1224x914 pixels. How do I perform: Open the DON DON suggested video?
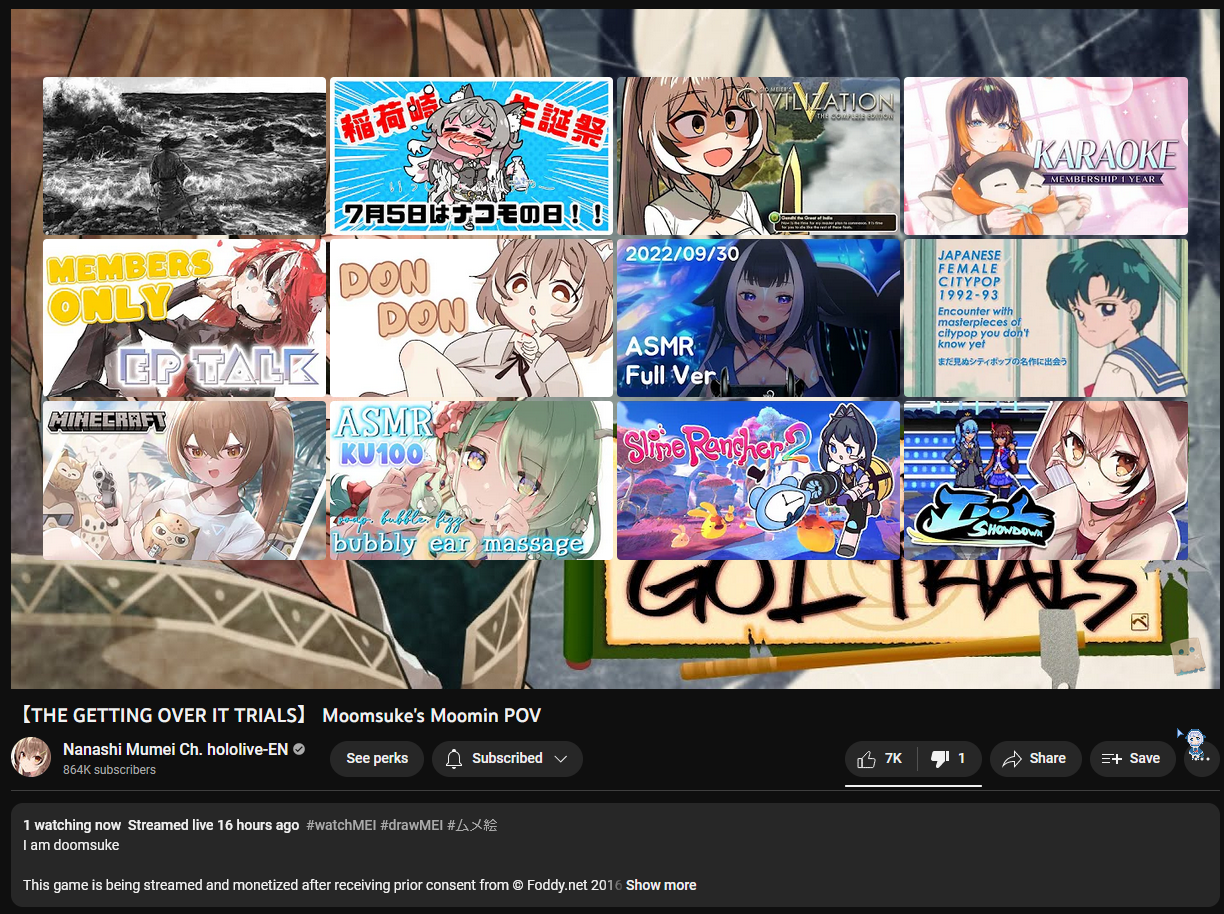tap(471, 318)
